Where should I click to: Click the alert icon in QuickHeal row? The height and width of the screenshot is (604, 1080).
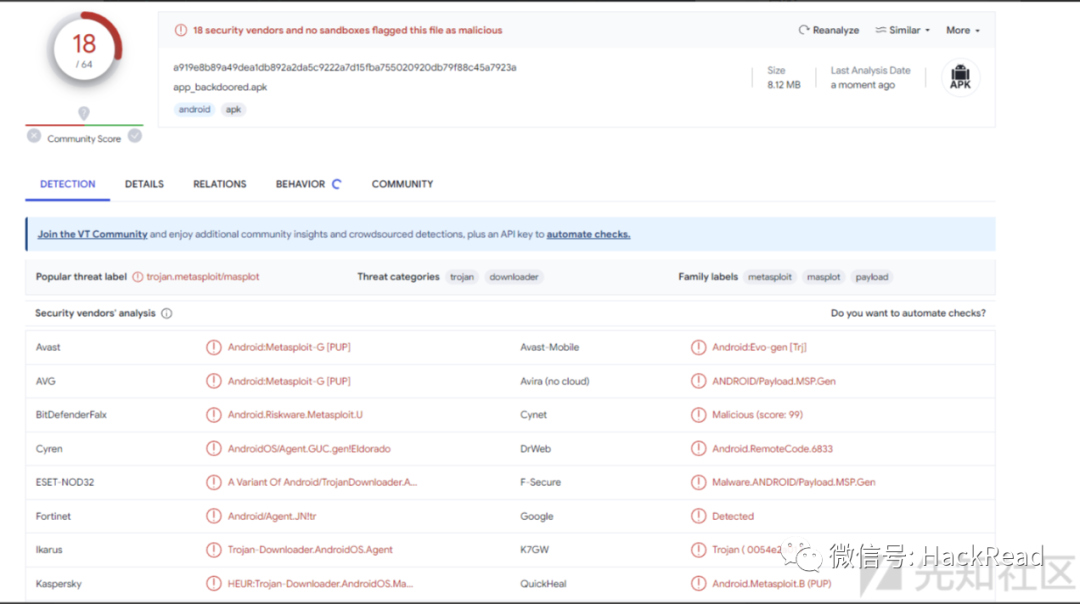pos(698,583)
